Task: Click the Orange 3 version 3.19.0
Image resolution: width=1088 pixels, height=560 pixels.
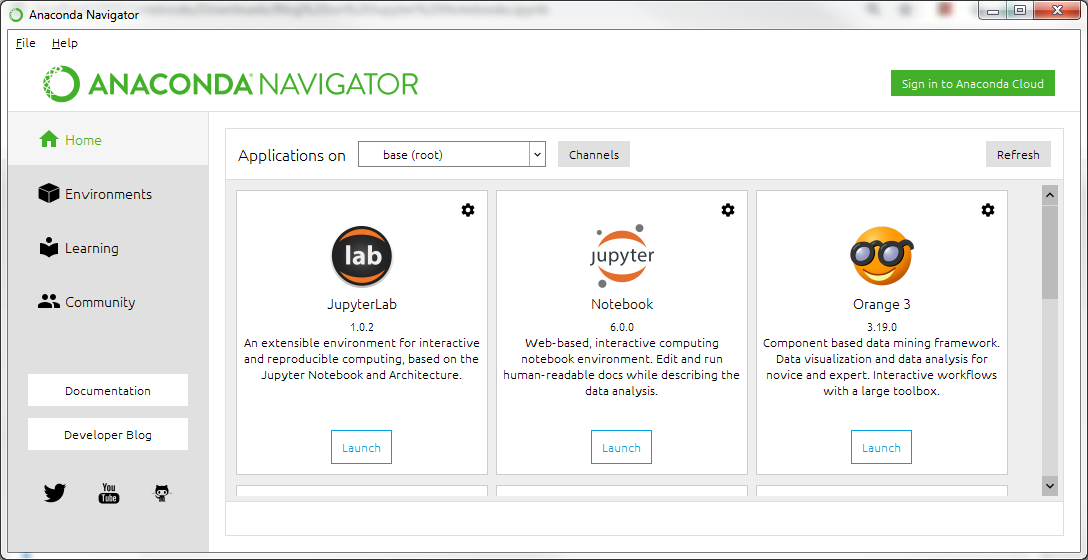Action: pyautogui.click(x=881, y=327)
